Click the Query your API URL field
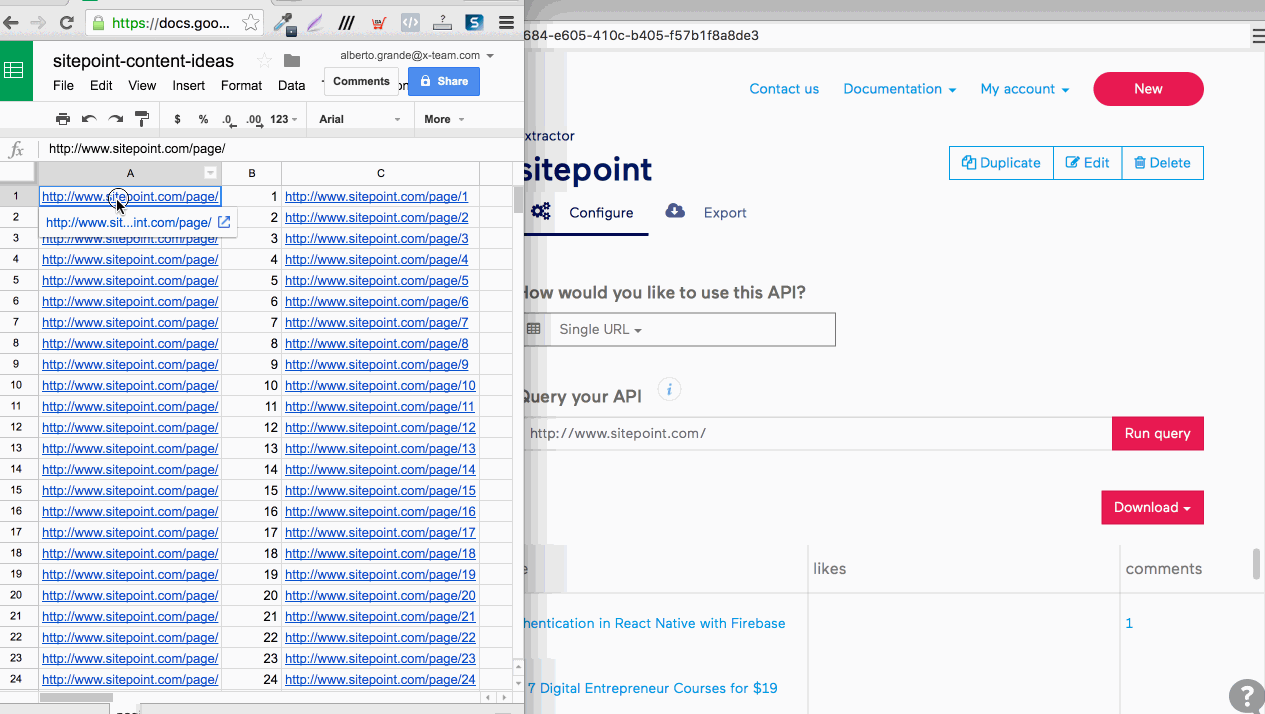Screen dimensions: 1265x714 pos(817,433)
